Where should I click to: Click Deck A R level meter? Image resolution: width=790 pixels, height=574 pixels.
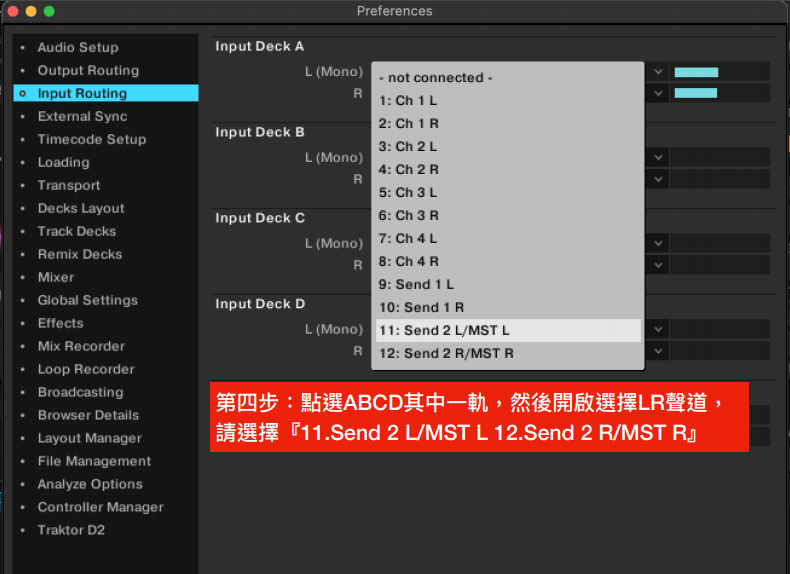[x=719, y=93]
